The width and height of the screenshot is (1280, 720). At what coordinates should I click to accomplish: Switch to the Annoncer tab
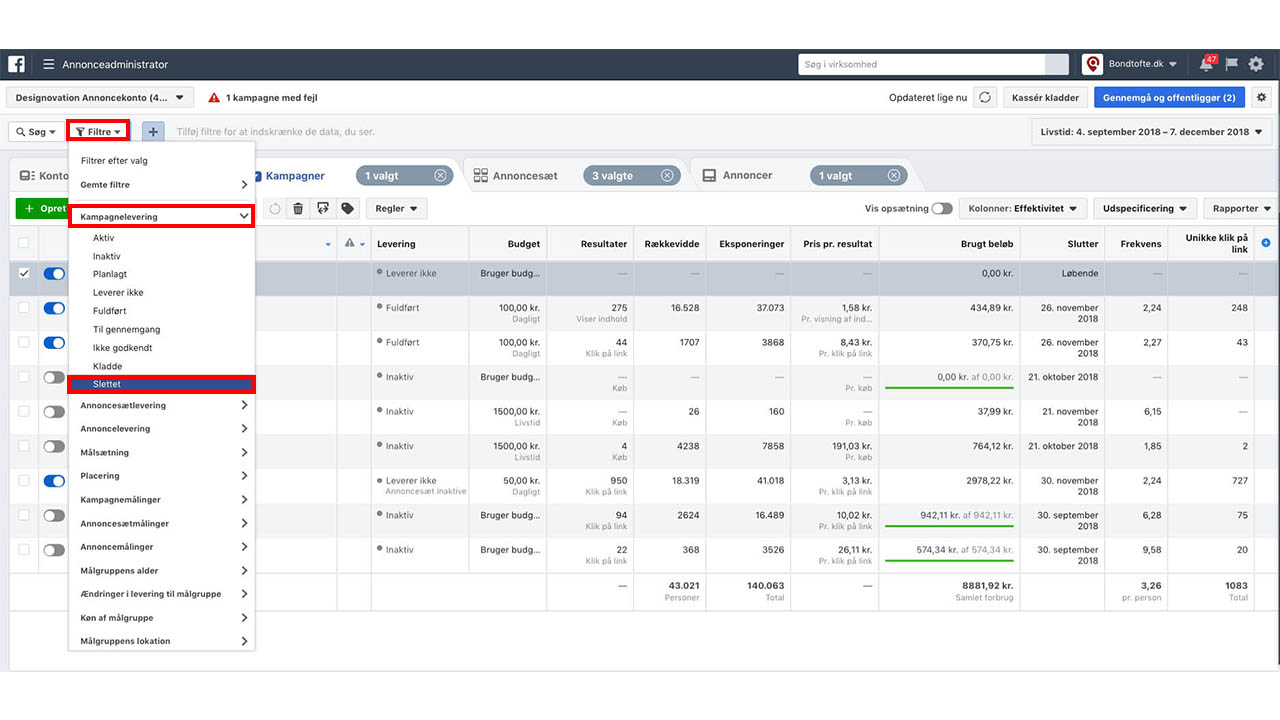point(747,176)
